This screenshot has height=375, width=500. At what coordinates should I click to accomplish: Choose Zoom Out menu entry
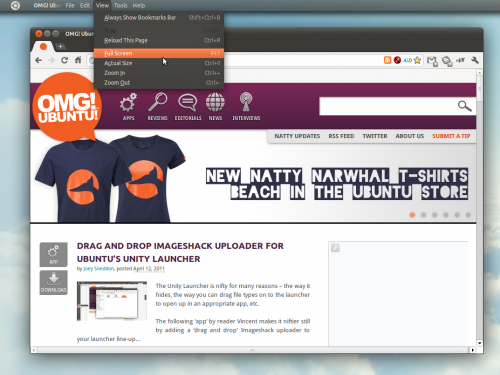(159, 83)
